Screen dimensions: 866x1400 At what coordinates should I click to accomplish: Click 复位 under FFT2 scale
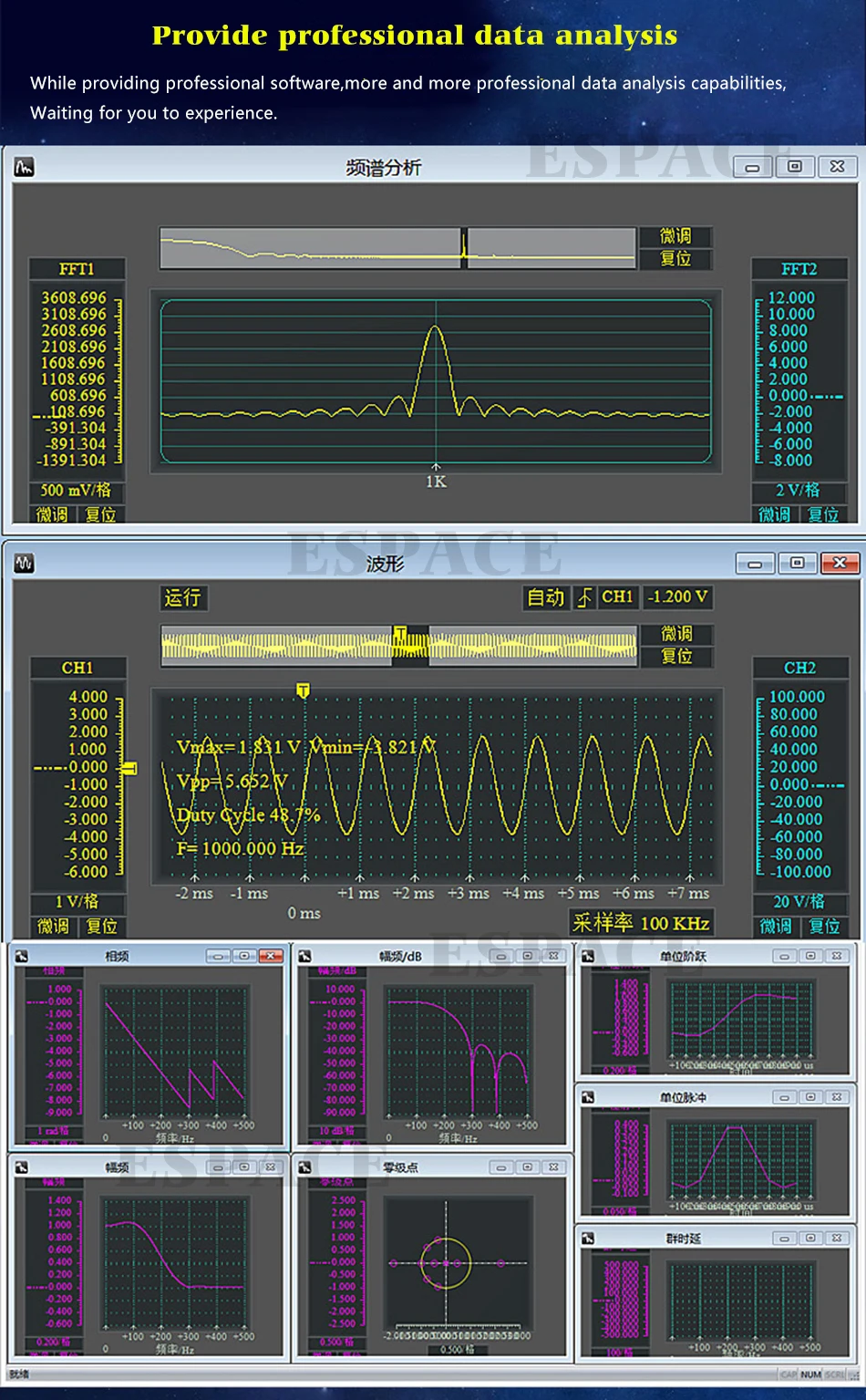823,515
